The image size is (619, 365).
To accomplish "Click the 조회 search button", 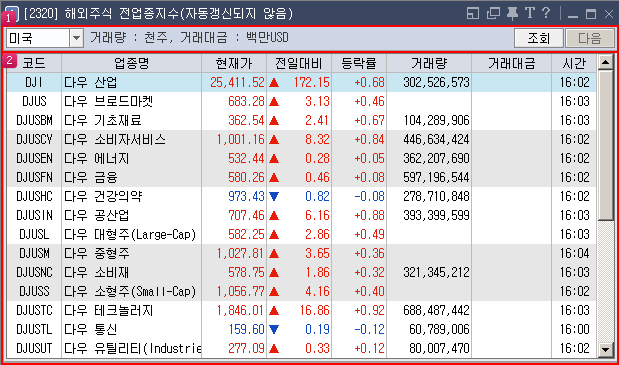I will 538,38.
